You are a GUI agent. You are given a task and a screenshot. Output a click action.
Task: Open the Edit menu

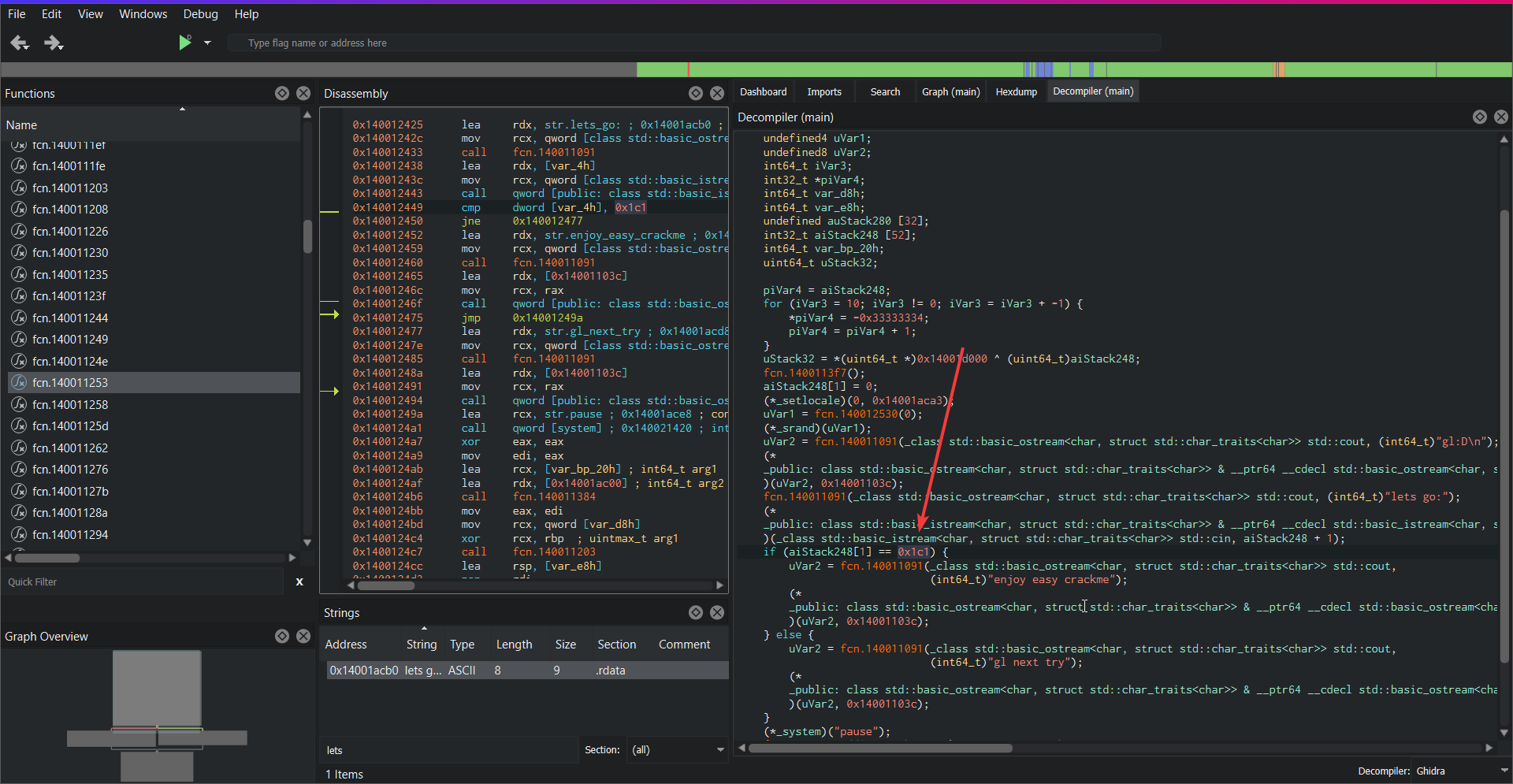click(x=51, y=14)
